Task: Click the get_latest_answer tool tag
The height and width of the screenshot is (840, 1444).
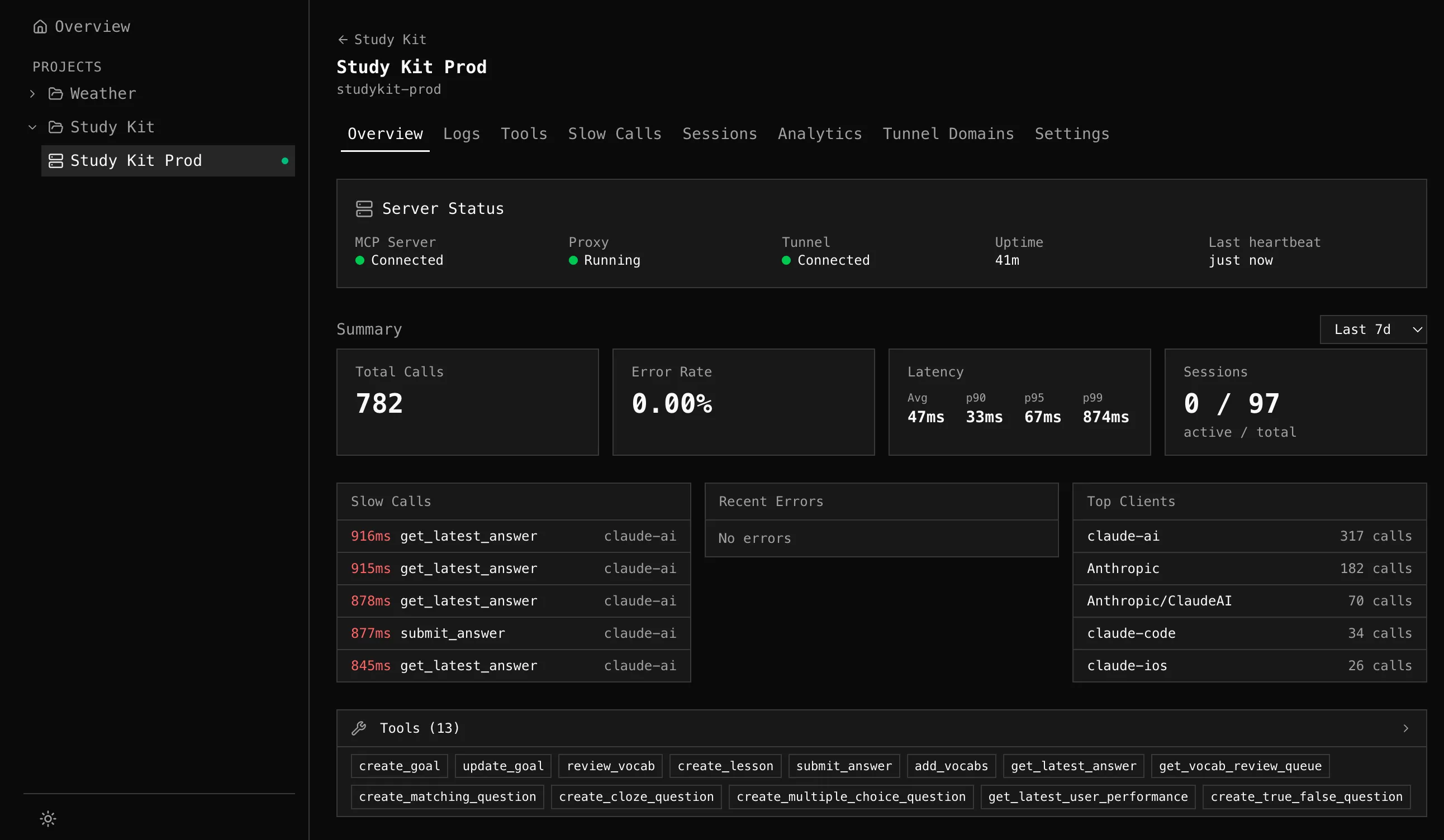Action: click(x=1073, y=766)
